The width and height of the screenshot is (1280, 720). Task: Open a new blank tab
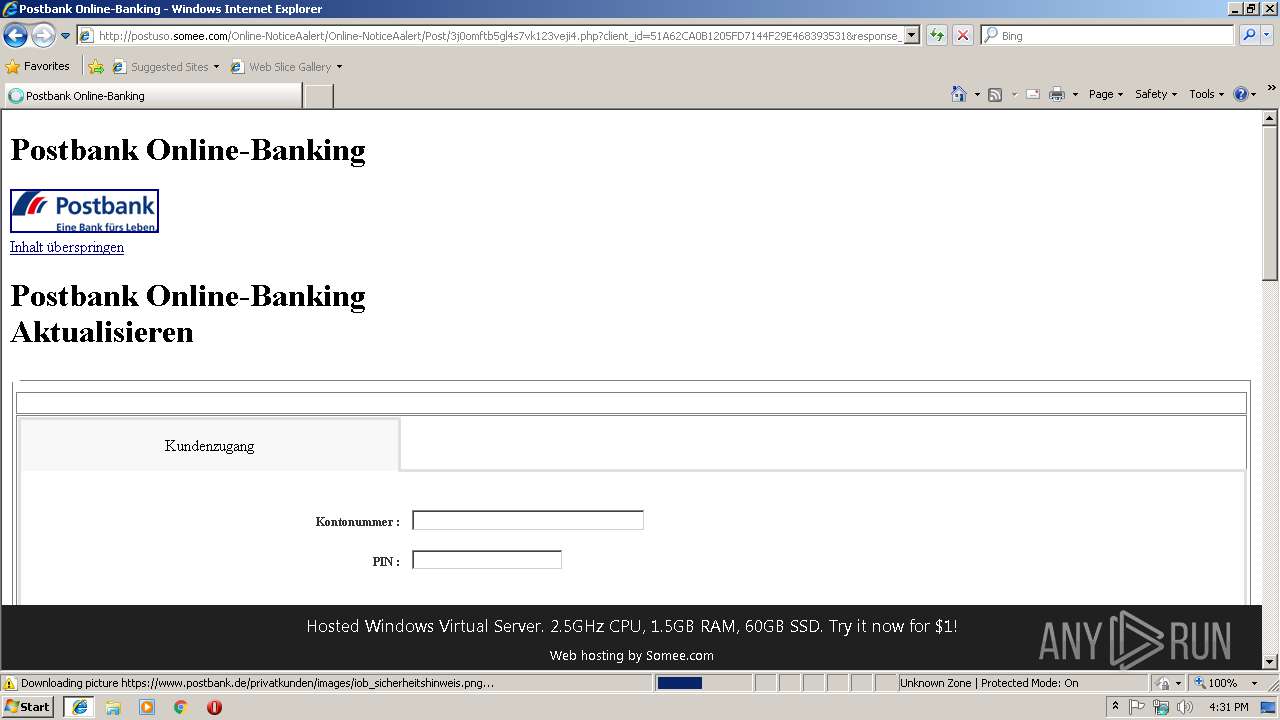pos(318,96)
